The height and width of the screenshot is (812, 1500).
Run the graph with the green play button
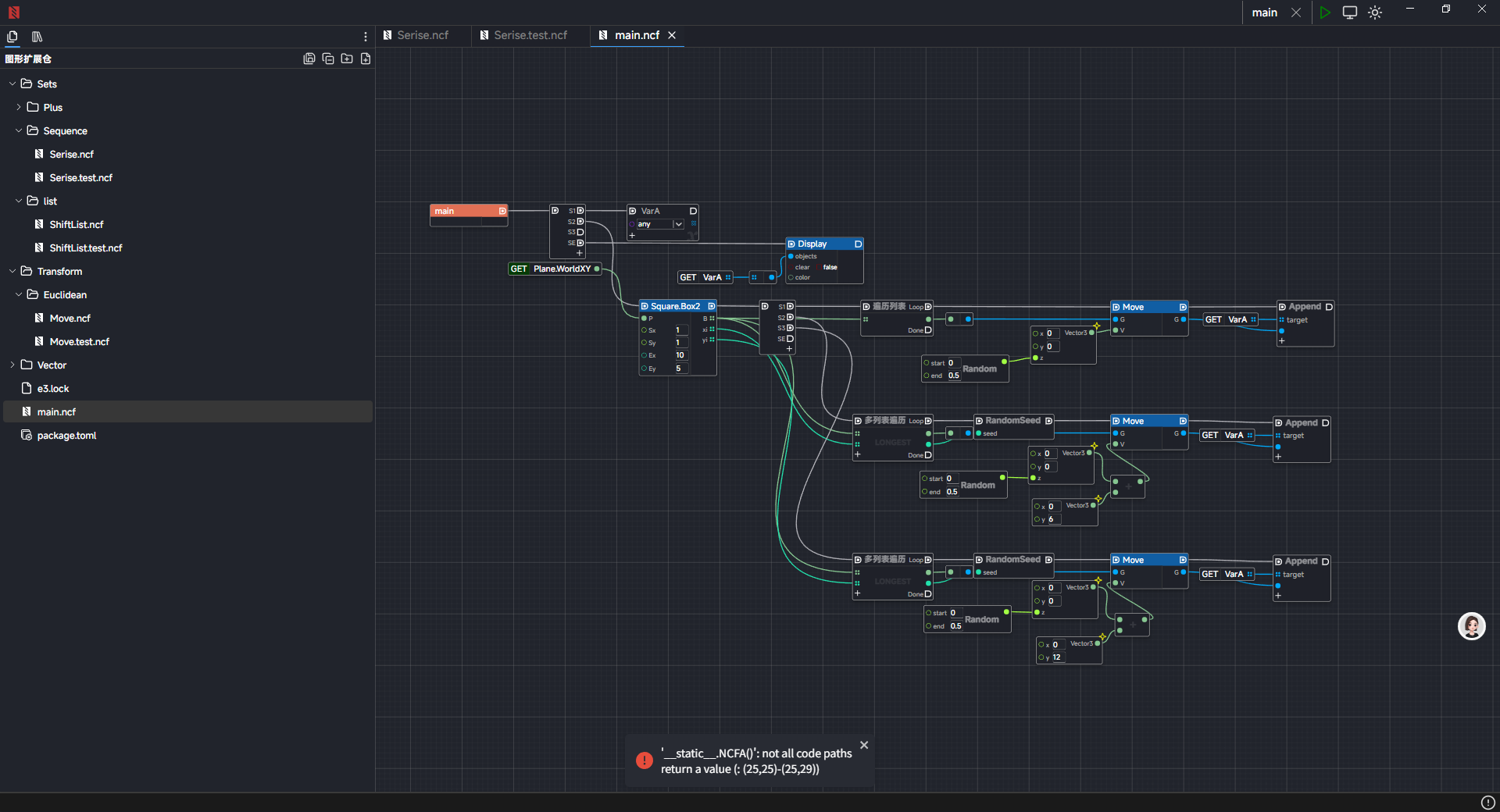point(1324,12)
